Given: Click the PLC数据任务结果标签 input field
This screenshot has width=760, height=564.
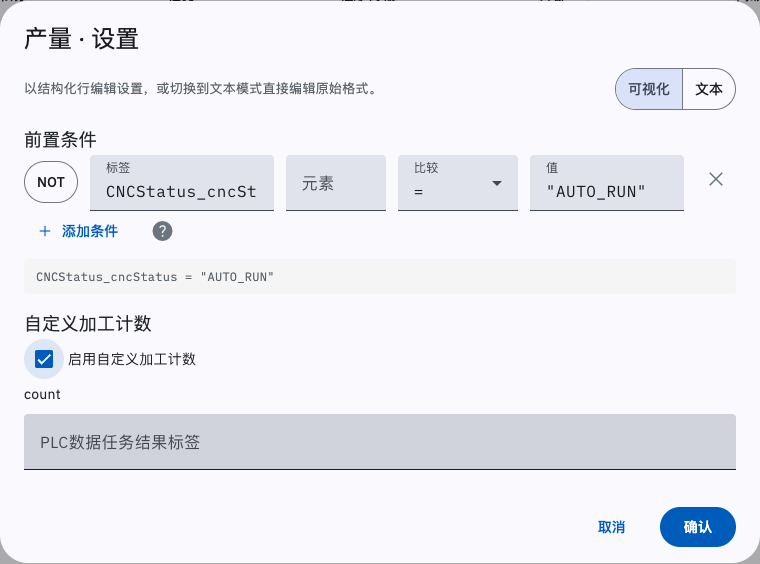Looking at the screenshot, I should pos(380,441).
